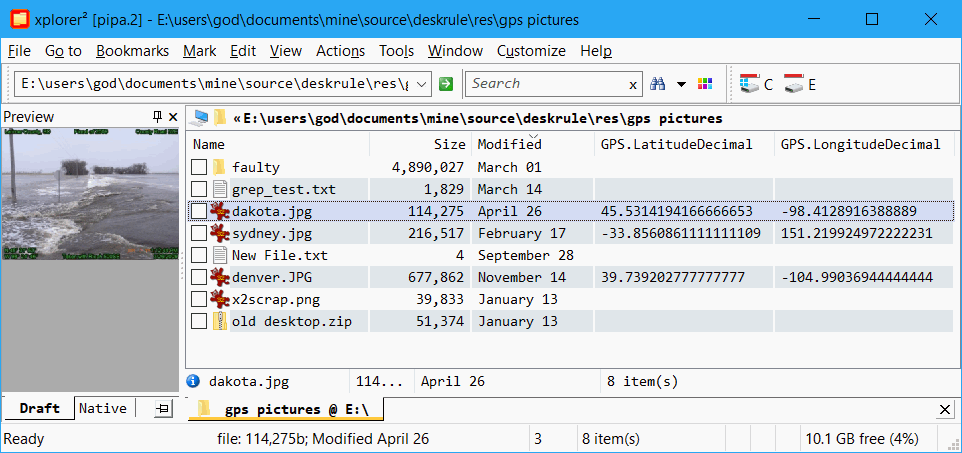Click the green Go arrow beside address bar

click(446, 84)
